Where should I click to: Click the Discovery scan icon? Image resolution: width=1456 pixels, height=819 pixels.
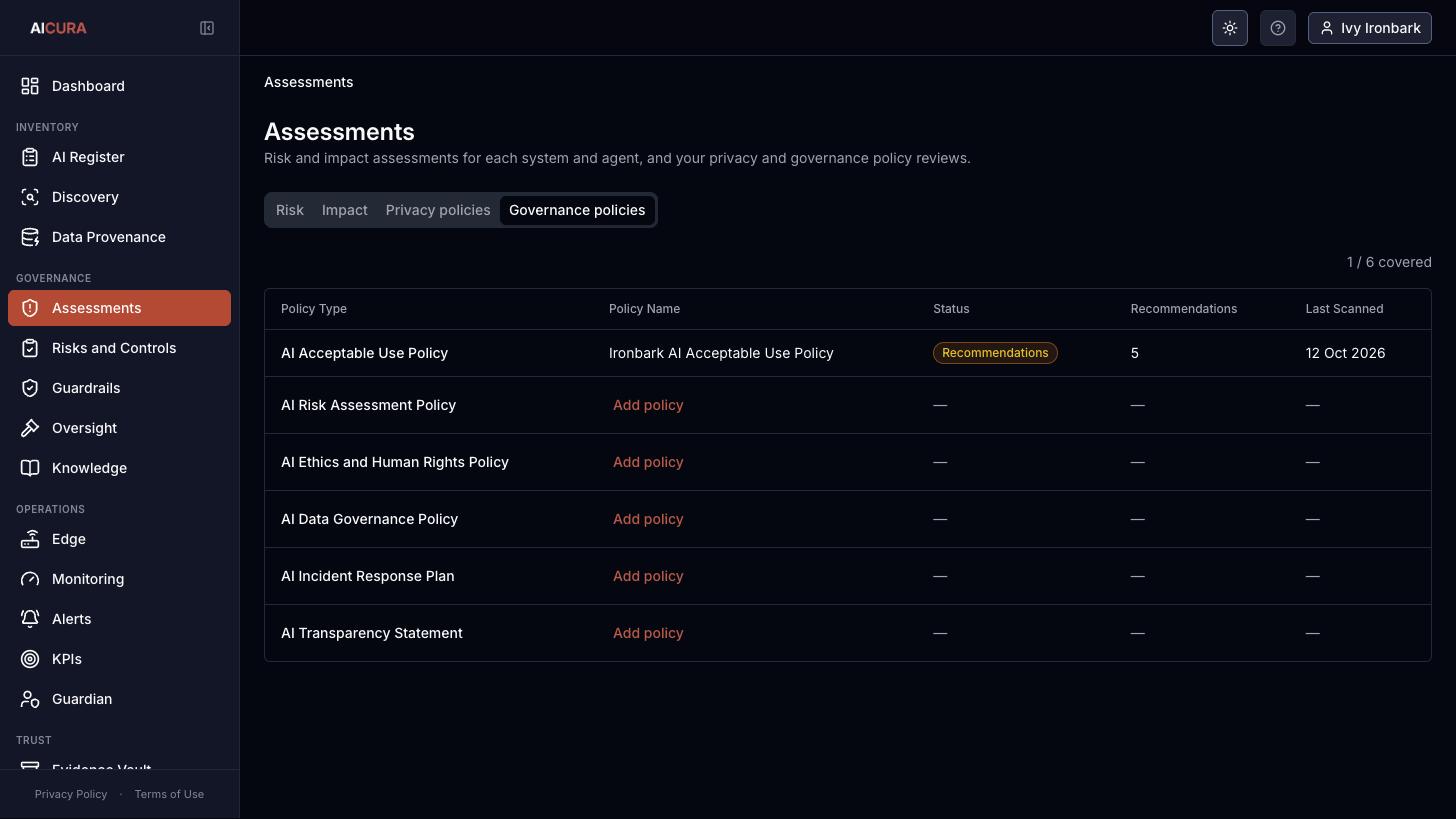click(30, 197)
